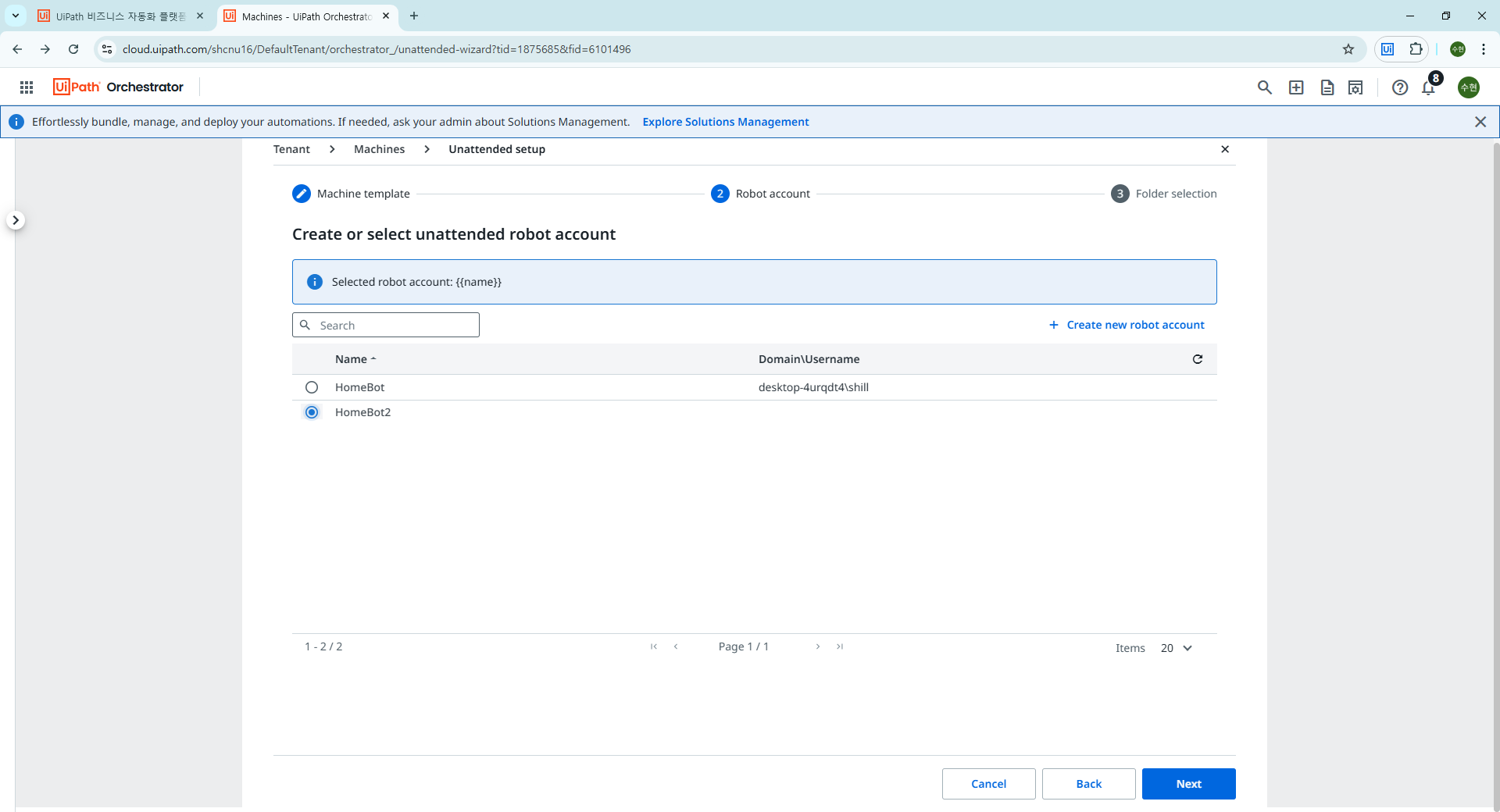Viewport: 1500px width, 812px height.
Task: Open the UiPath apps grid launcher
Action: 27,87
